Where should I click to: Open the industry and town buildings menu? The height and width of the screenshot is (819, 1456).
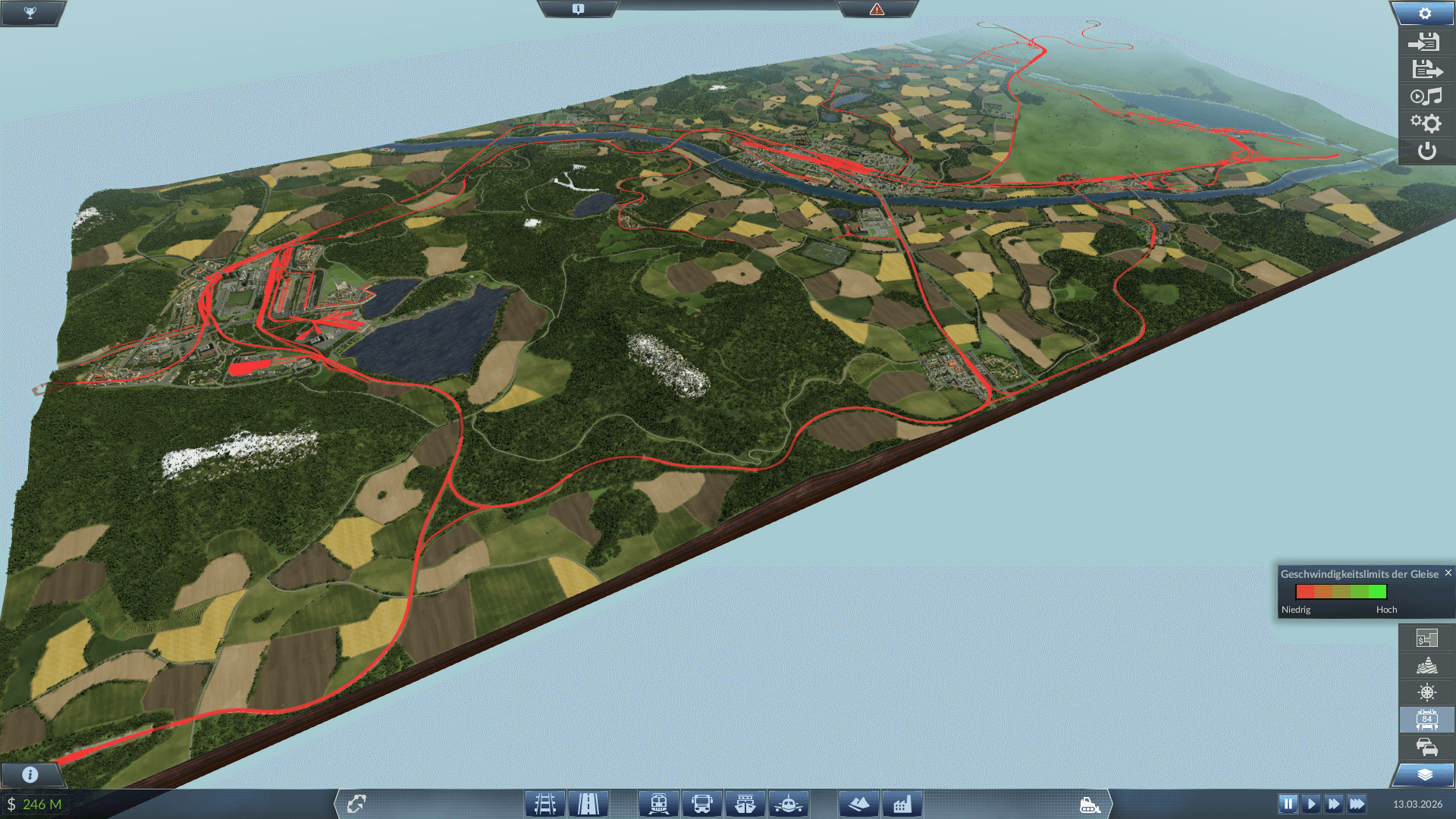click(902, 804)
